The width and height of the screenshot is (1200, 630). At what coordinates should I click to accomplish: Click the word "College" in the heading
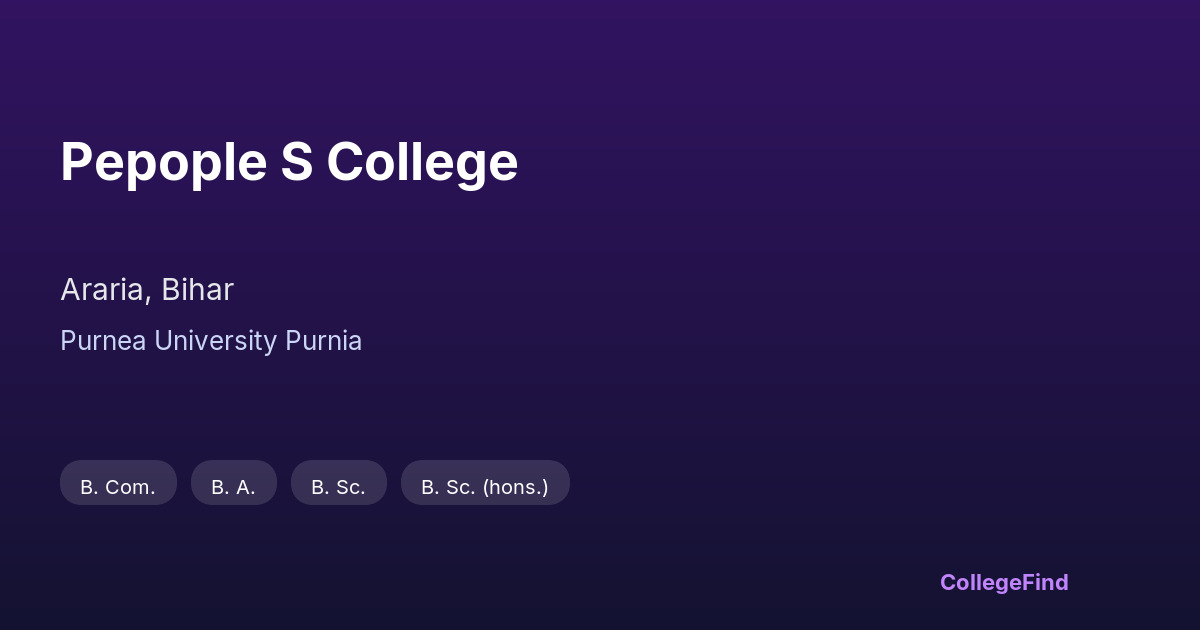(x=422, y=162)
